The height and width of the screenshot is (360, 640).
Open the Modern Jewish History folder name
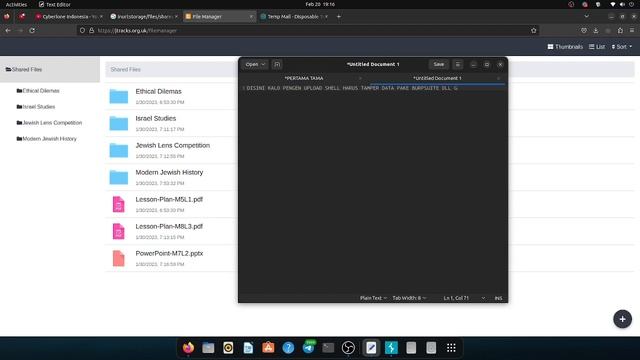(x=169, y=173)
